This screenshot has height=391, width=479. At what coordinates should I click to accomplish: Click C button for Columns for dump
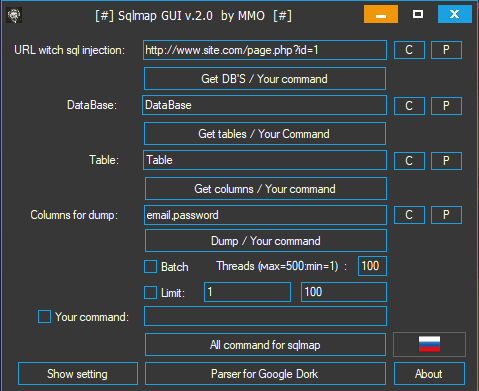click(x=409, y=215)
